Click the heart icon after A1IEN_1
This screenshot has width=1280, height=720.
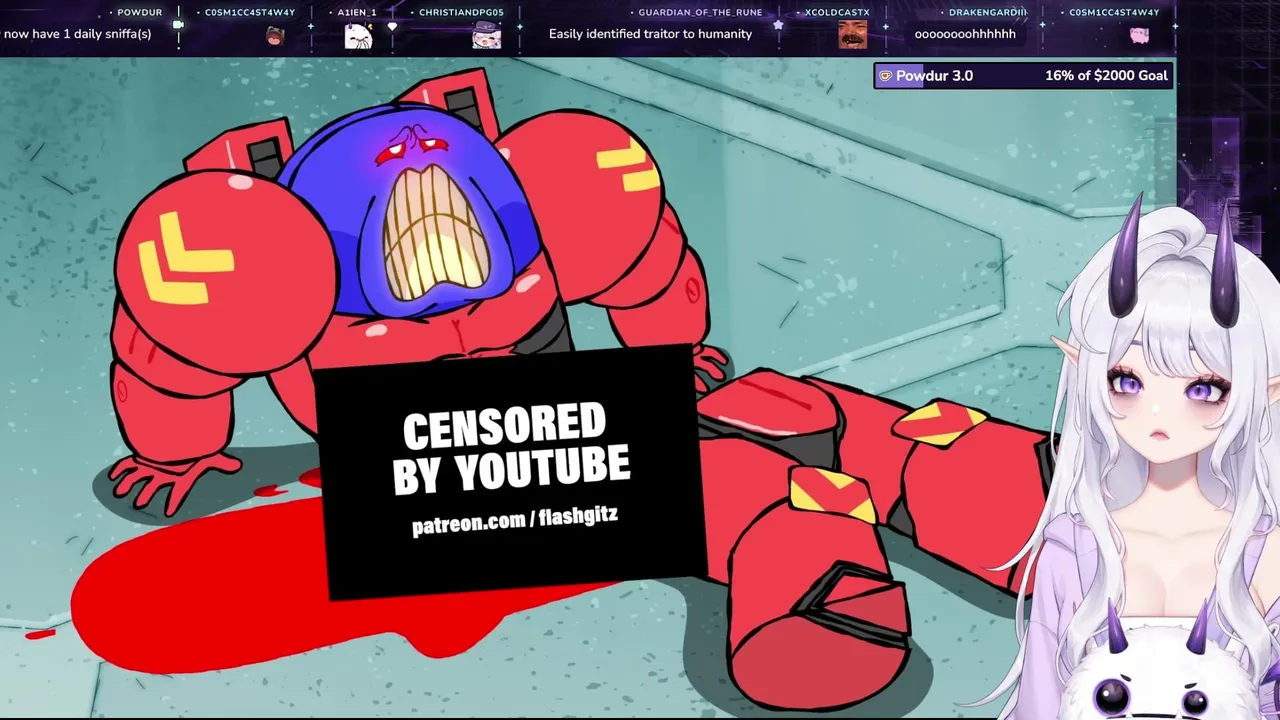click(x=392, y=26)
